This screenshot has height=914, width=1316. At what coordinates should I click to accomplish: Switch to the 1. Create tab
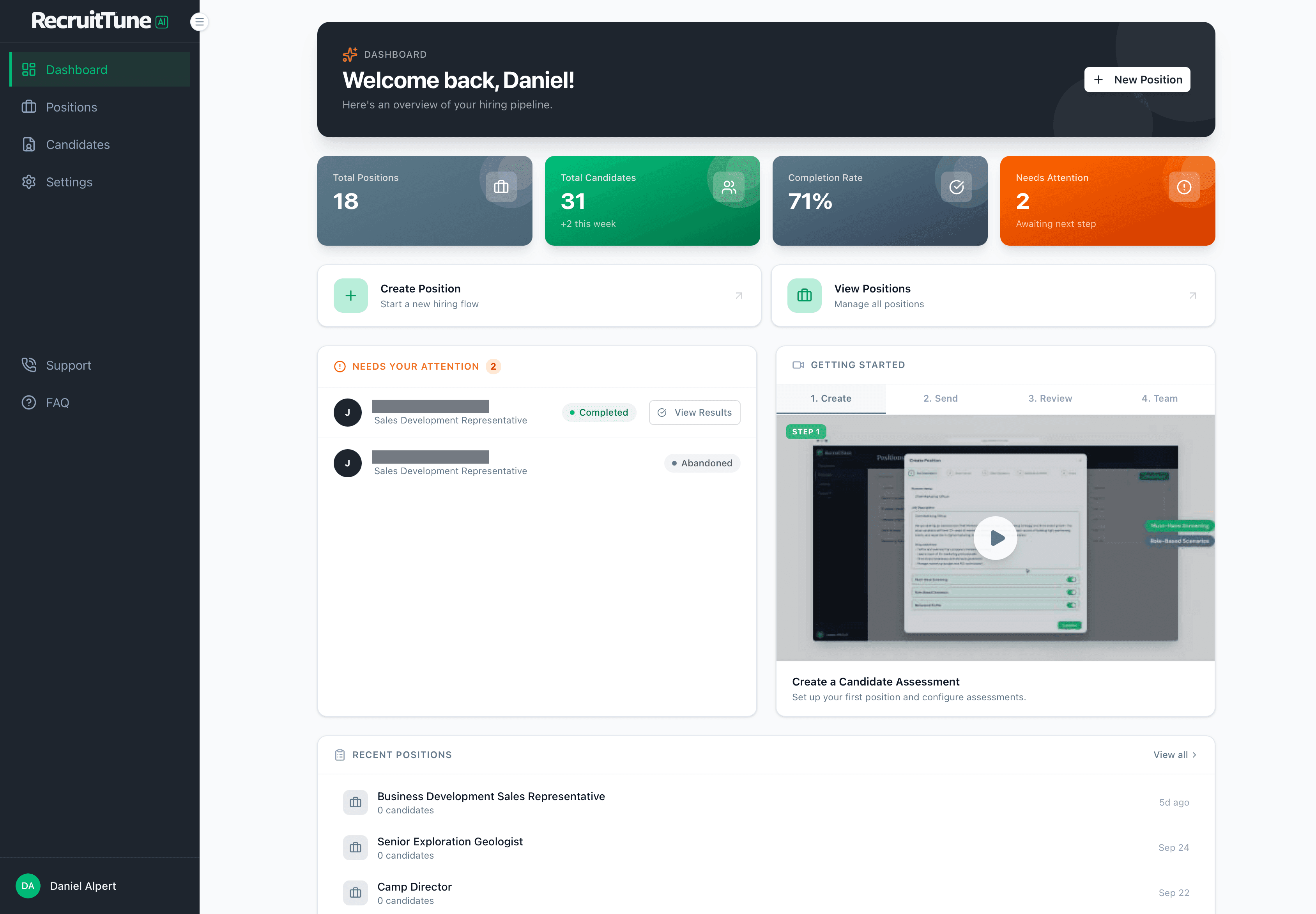(x=831, y=399)
